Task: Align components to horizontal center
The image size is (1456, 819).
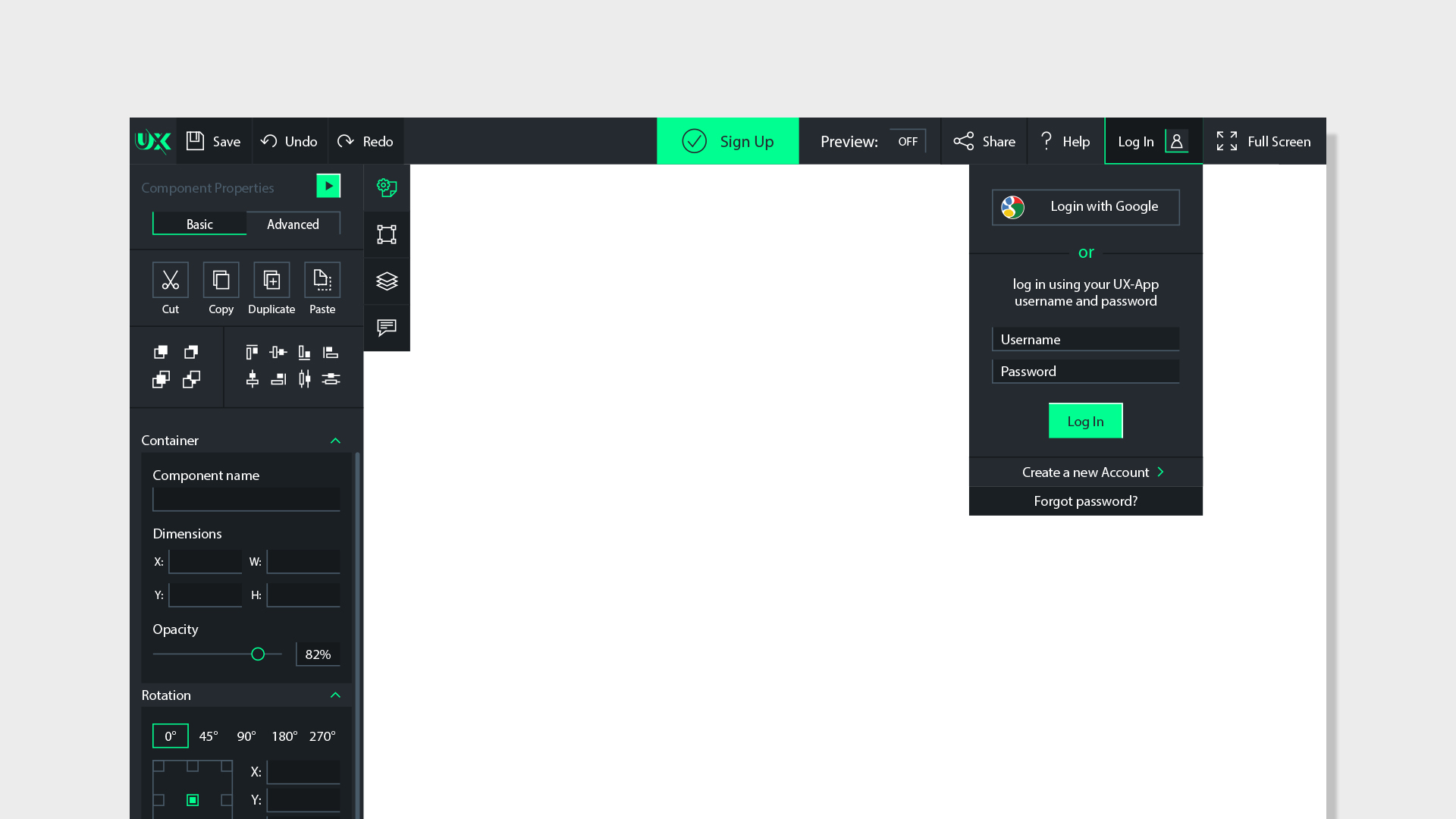Action: tap(253, 378)
